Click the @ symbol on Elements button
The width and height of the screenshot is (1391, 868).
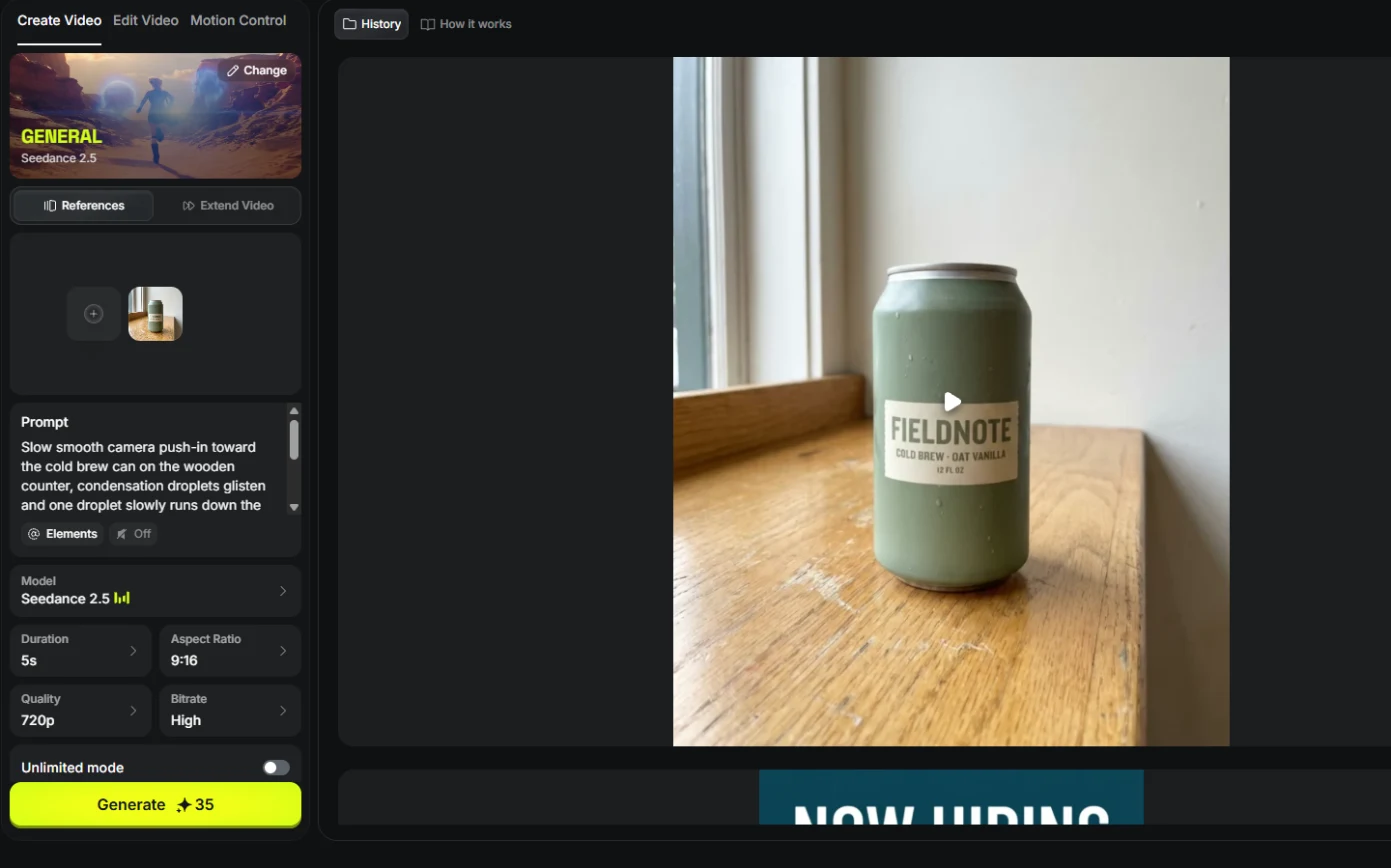click(x=34, y=534)
